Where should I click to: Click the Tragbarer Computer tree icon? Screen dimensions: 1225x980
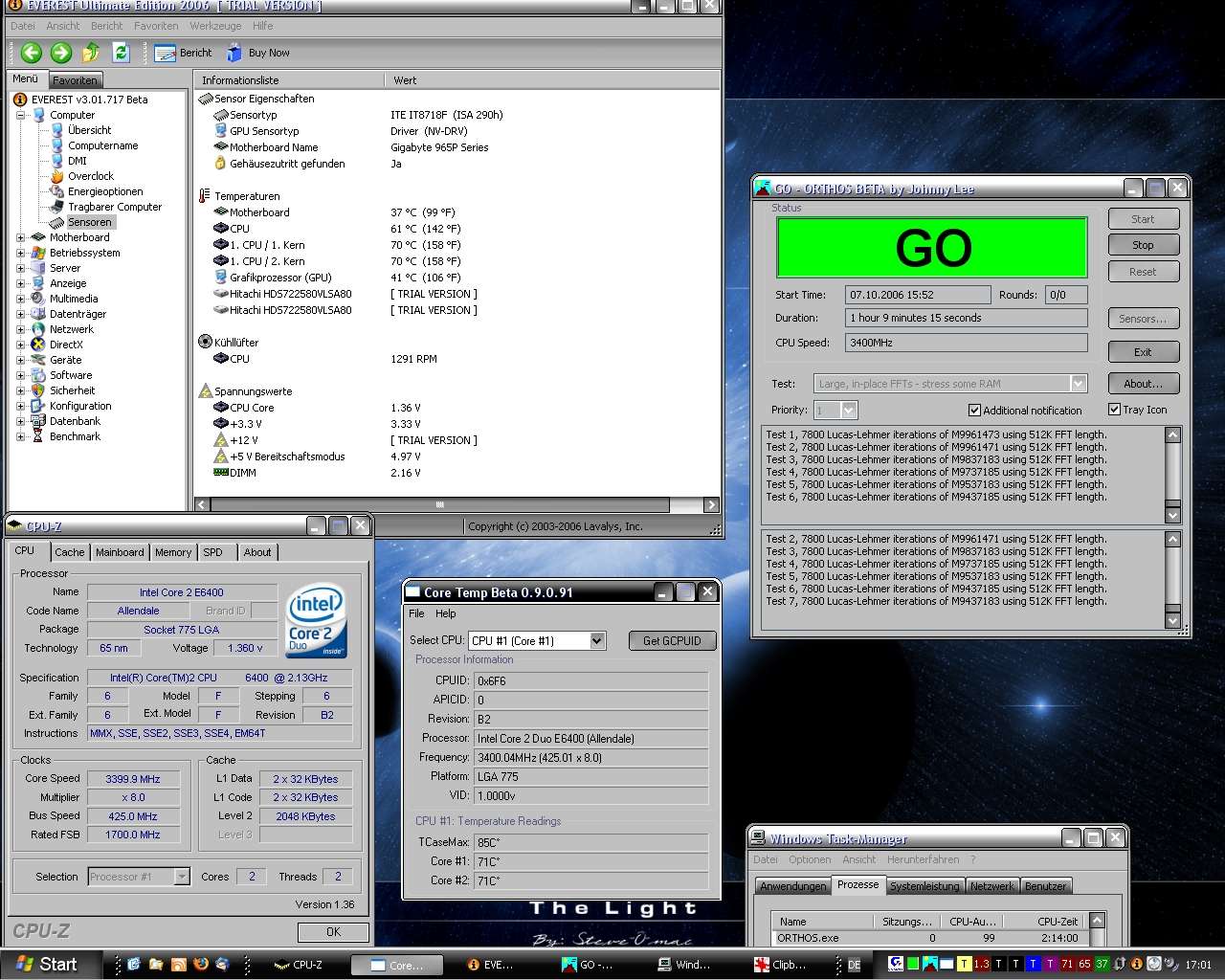click(57, 207)
